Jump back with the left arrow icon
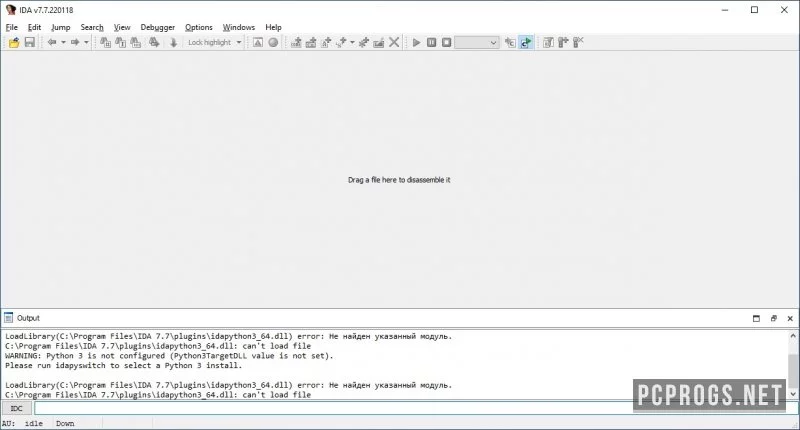The image size is (800, 430). 52,42
